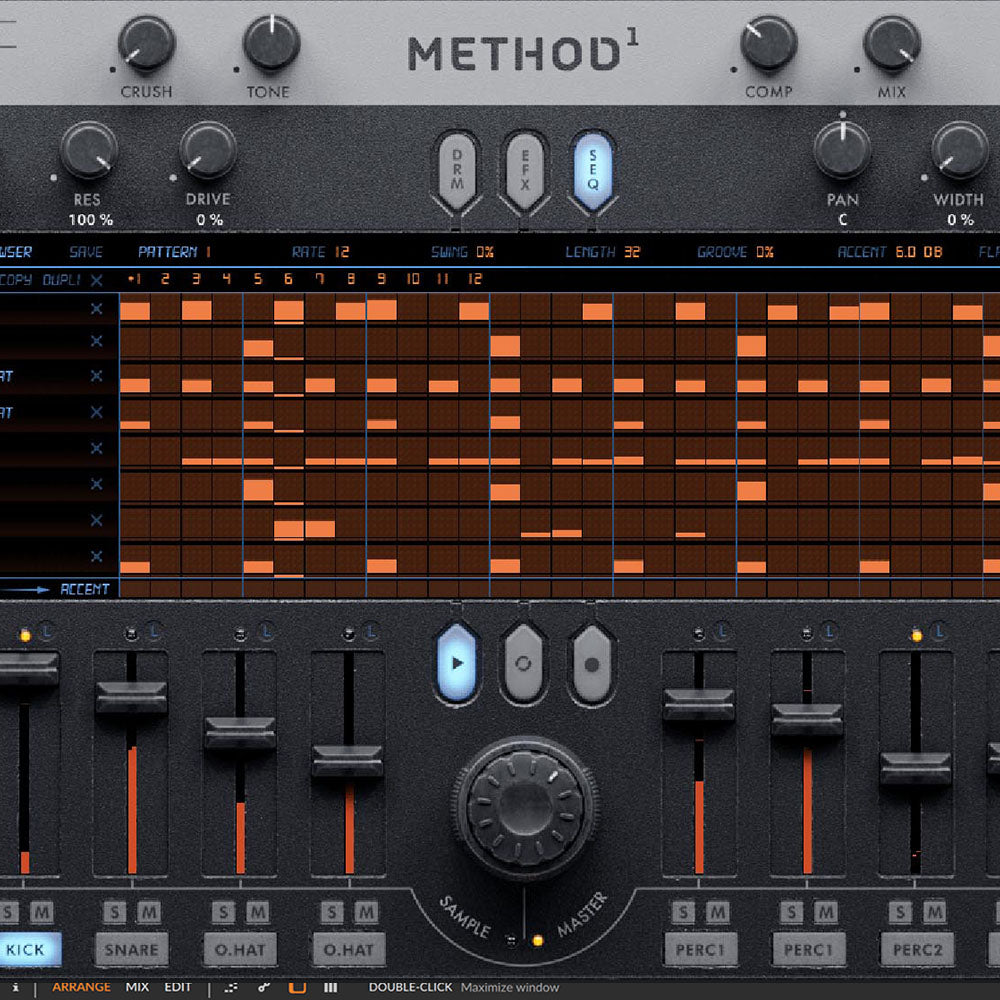This screenshot has width=1000, height=1000.
Task: Clear the first sequencer row with its X
Action: (96, 308)
